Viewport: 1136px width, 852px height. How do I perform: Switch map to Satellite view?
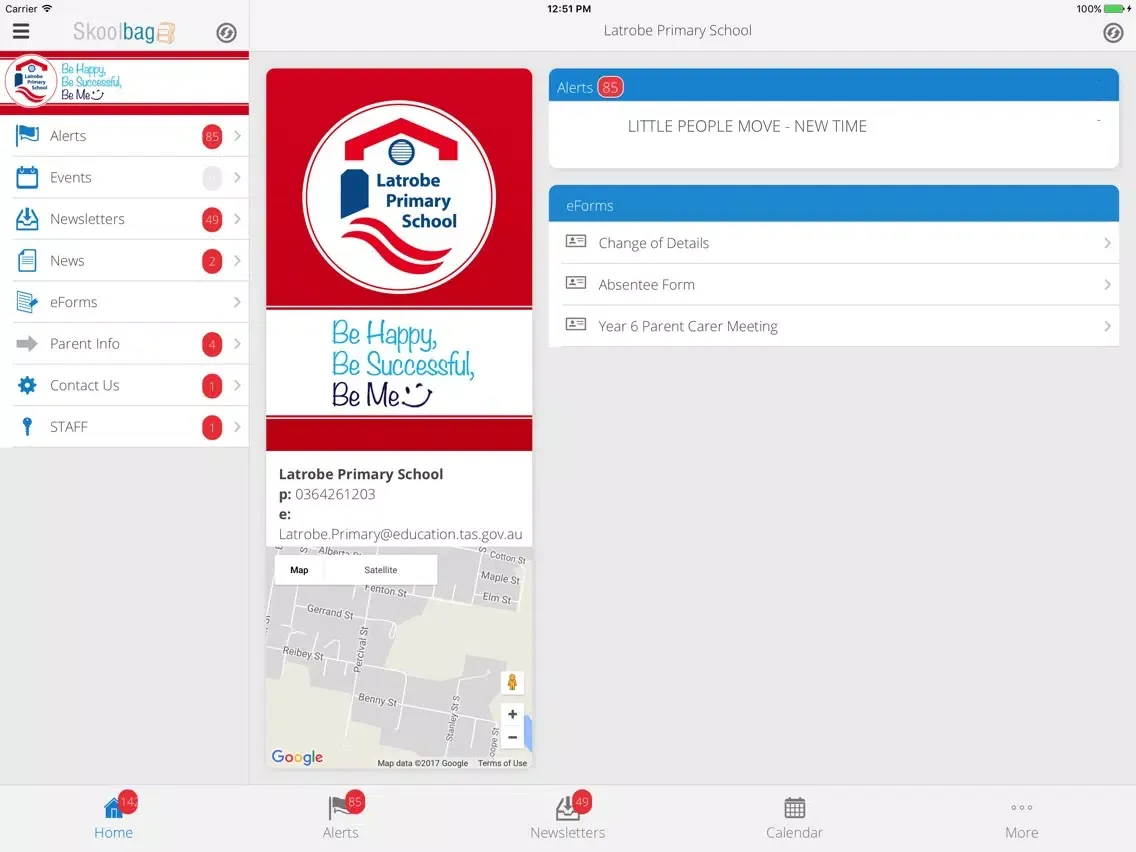click(380, 570)
